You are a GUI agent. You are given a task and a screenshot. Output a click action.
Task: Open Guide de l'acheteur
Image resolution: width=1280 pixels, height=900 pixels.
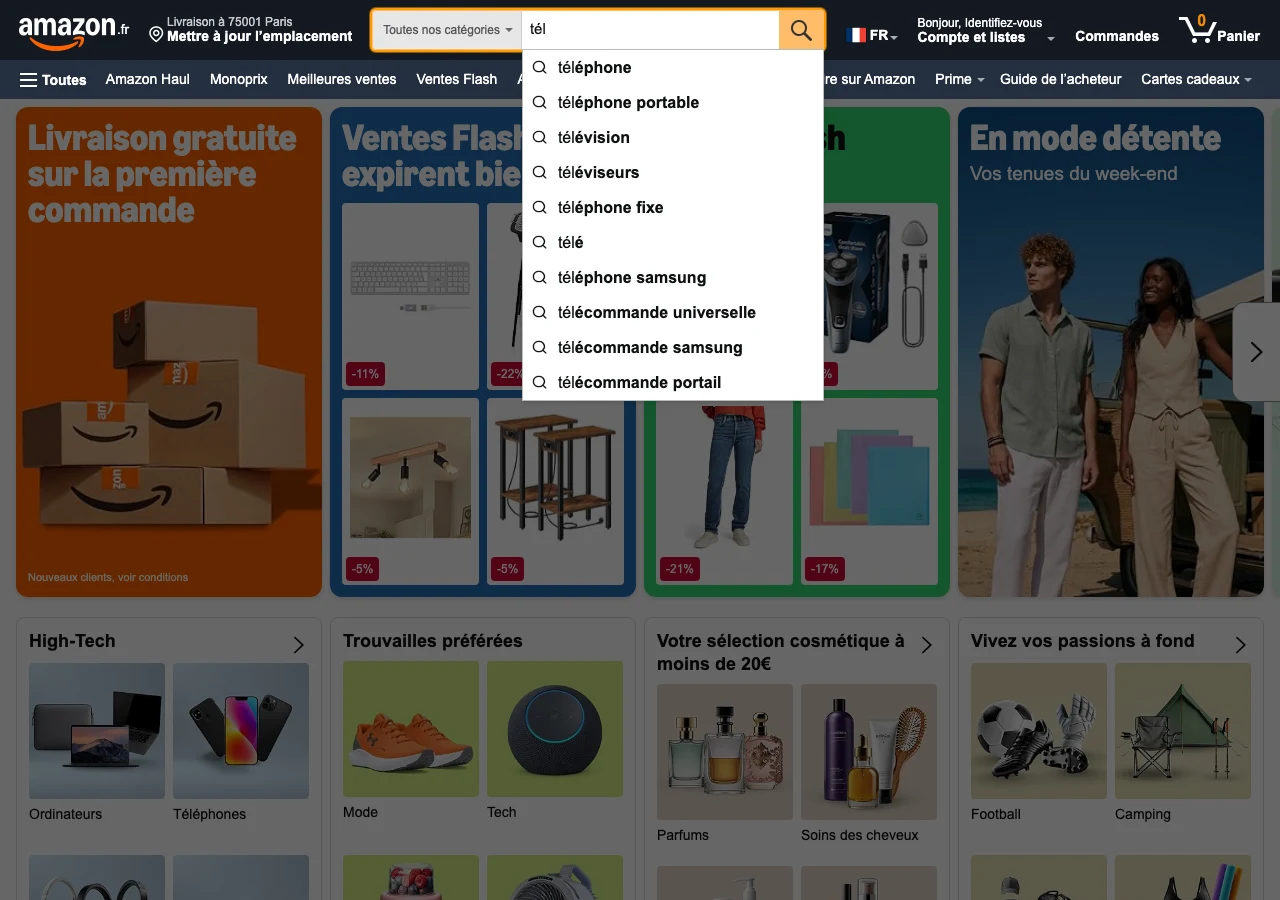point(1060,79)
